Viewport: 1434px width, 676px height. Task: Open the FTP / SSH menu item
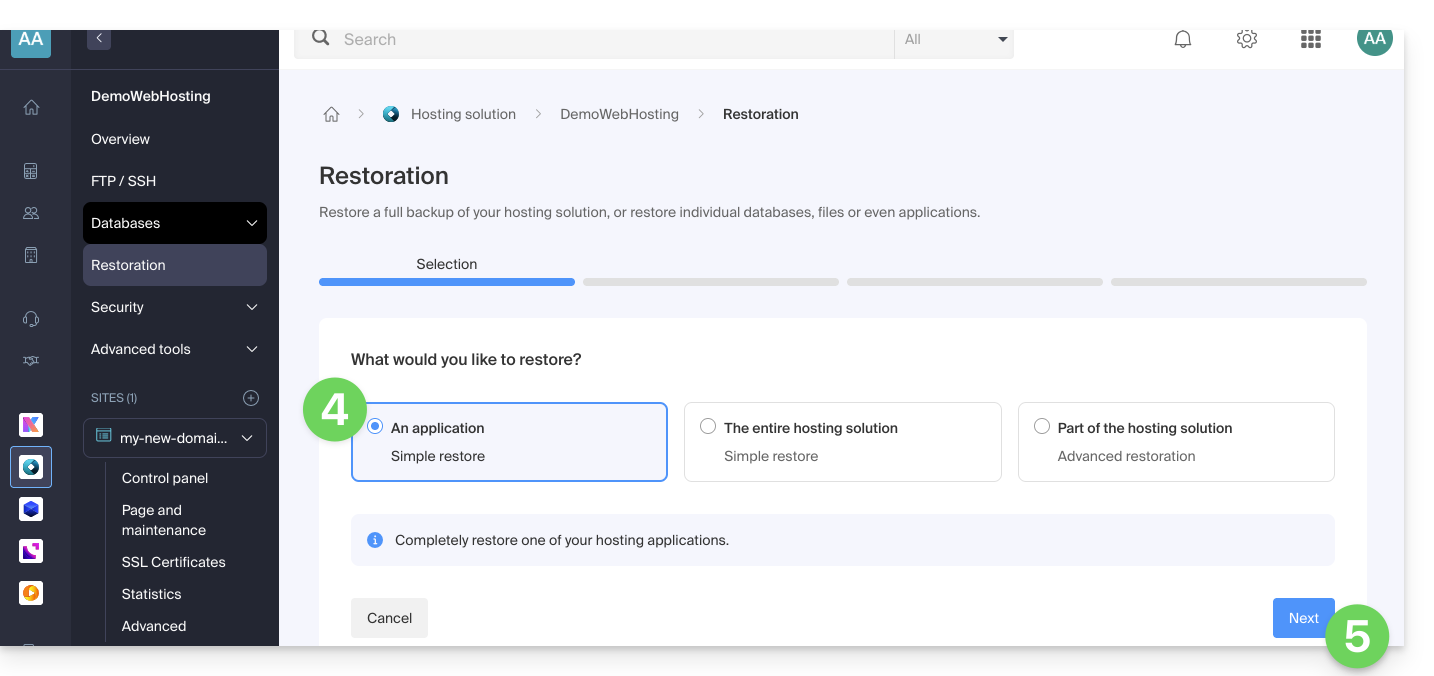point(123,181)
